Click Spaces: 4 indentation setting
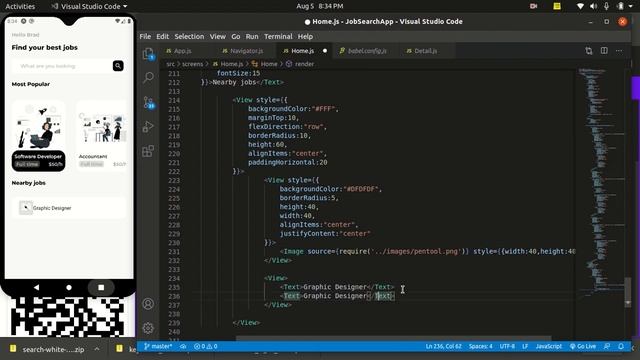 (480, 346)
